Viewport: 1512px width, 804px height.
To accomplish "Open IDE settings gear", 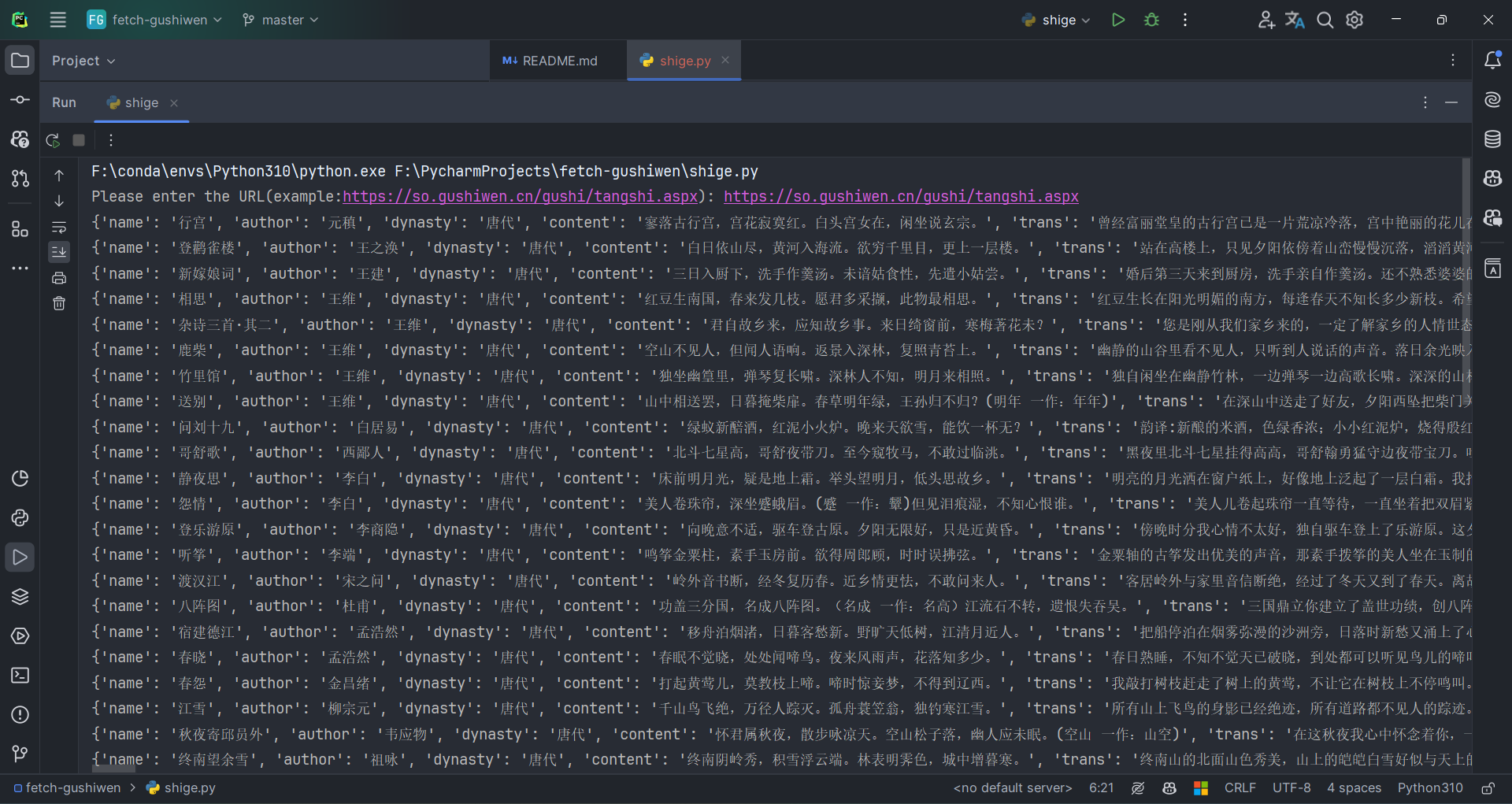I will pos(1354,20).
